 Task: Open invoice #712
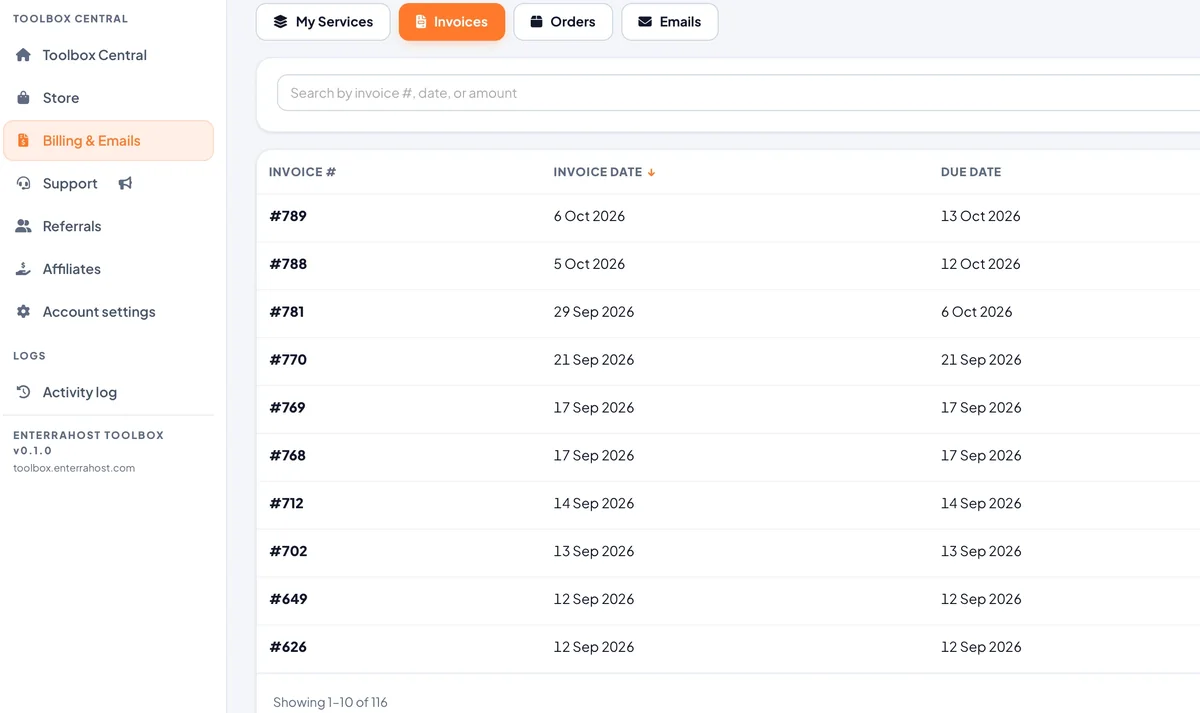[286, 504]
